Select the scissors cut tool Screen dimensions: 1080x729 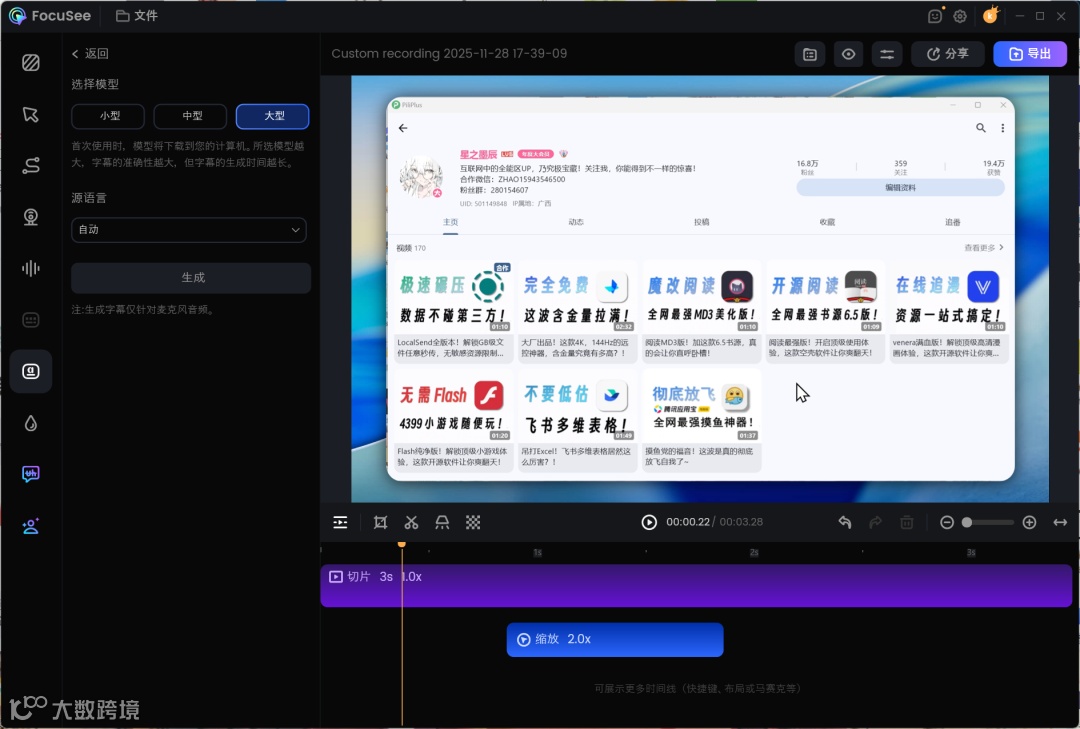(x=411, y=522)
